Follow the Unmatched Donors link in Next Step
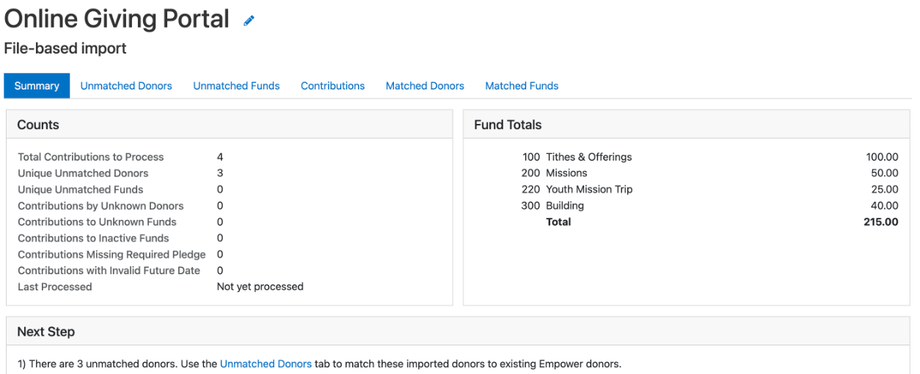The width and height of the screenshot is (920, 374). click(266, 363)
